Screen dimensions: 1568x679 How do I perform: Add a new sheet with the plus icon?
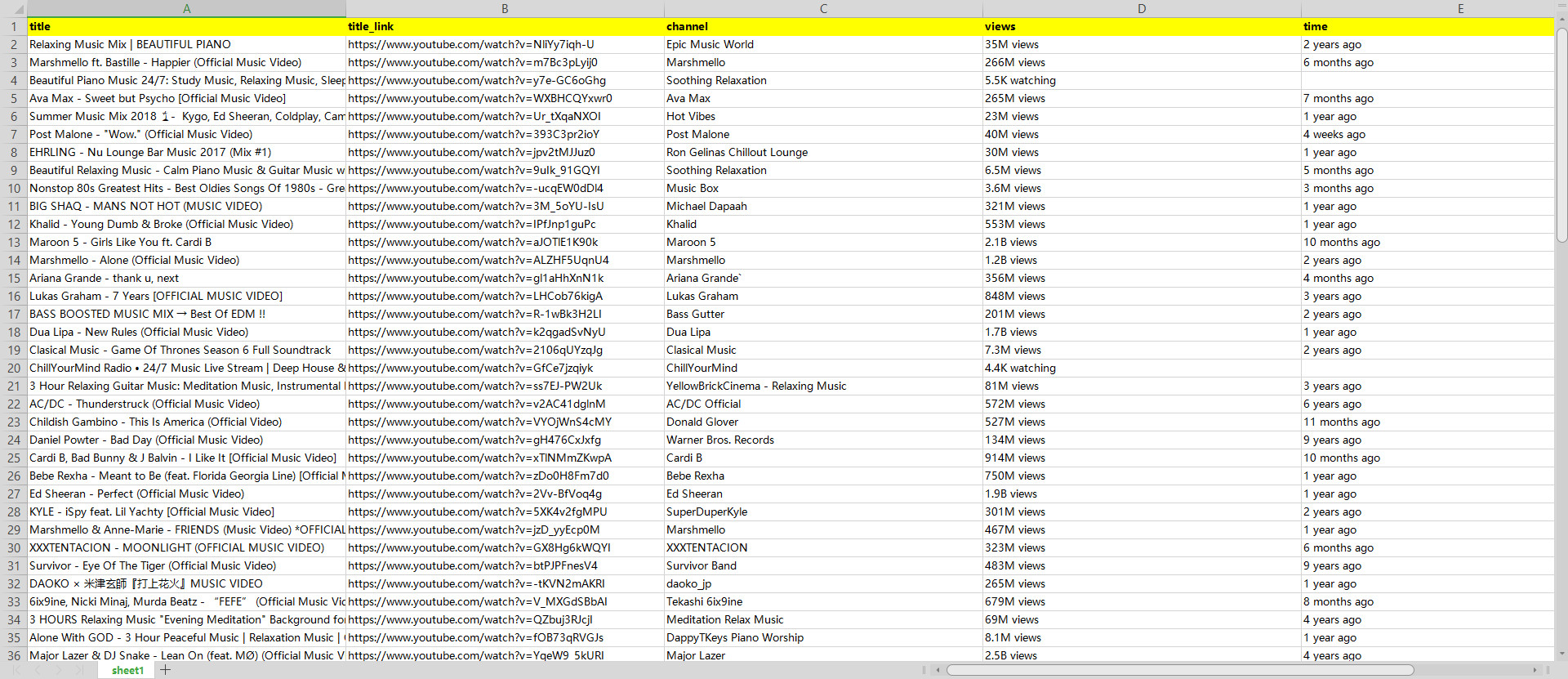[166, 670]
